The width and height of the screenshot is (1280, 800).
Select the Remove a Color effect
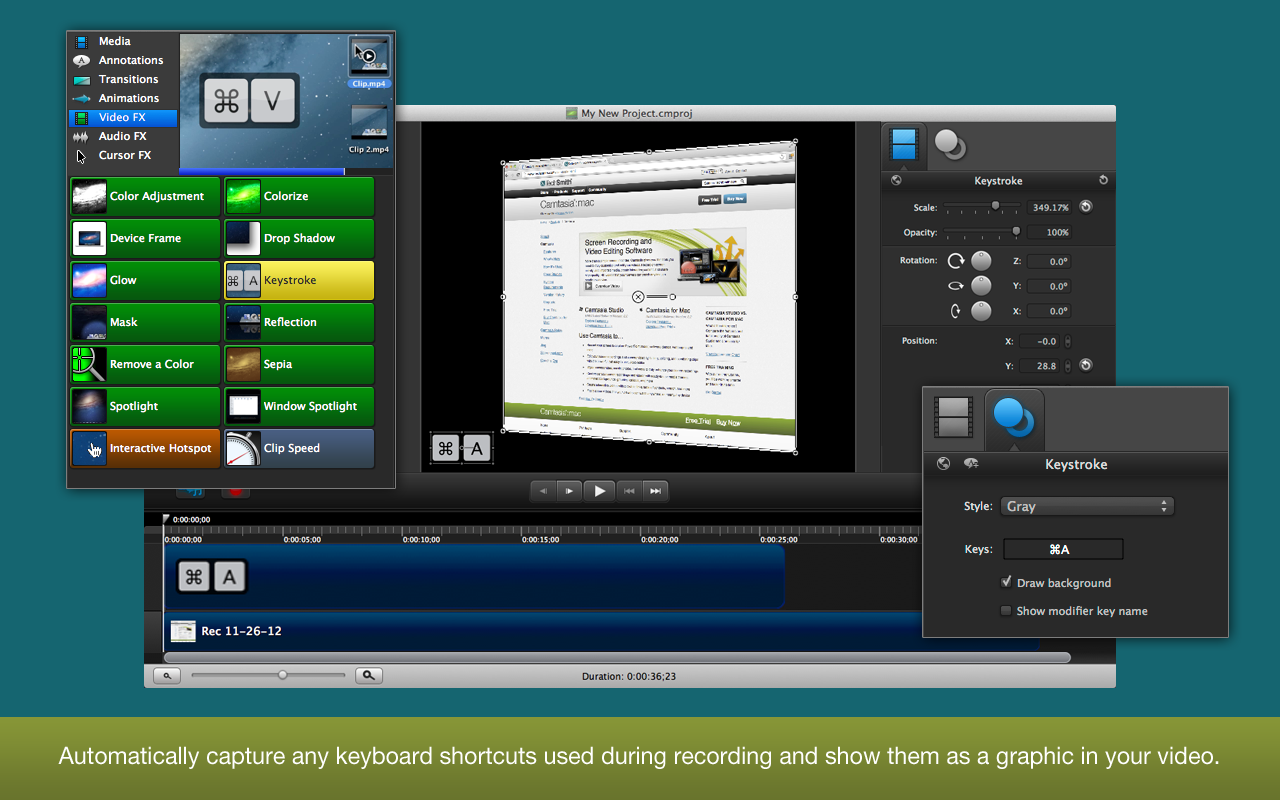click(145, 365)
